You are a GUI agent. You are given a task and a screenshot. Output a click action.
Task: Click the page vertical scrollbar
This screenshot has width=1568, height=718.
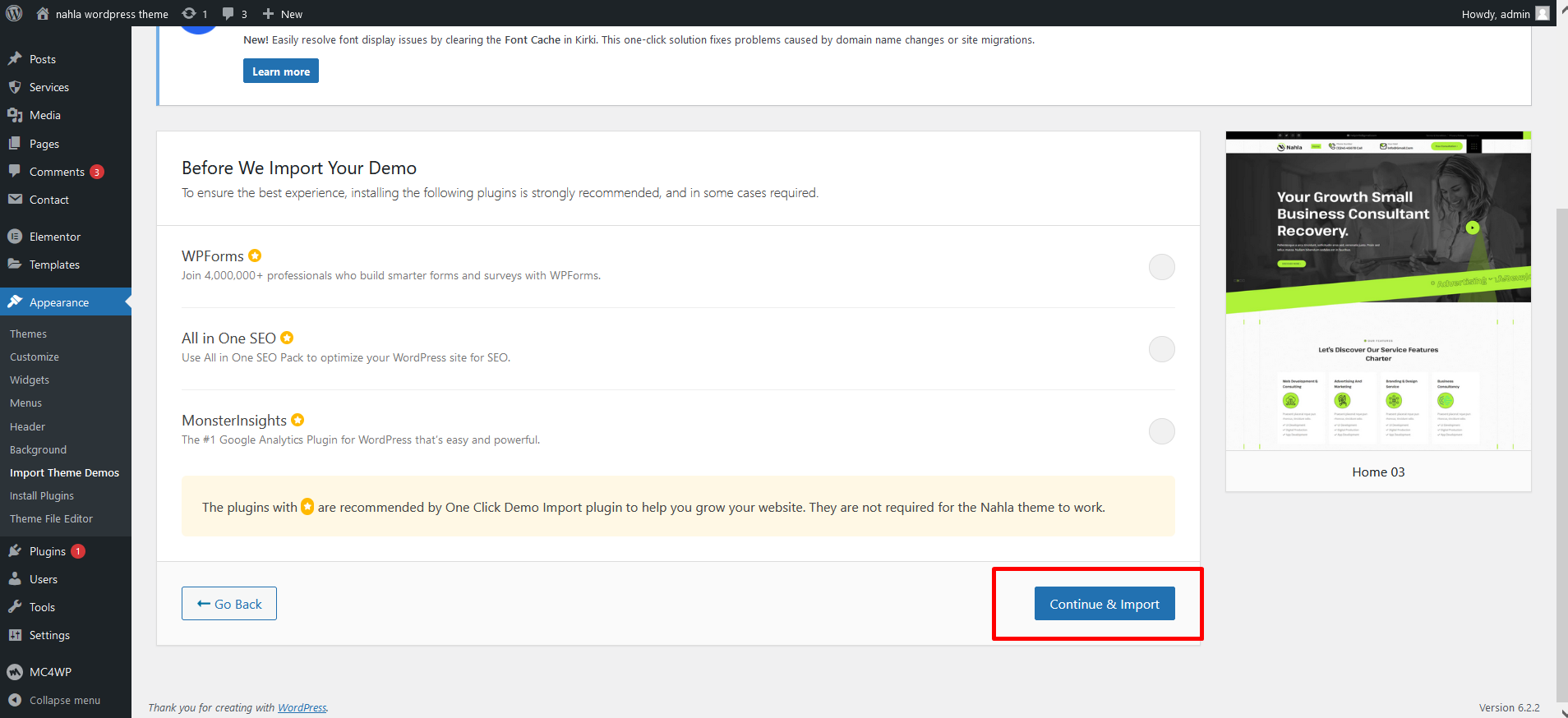click(x=1561, y=452)
